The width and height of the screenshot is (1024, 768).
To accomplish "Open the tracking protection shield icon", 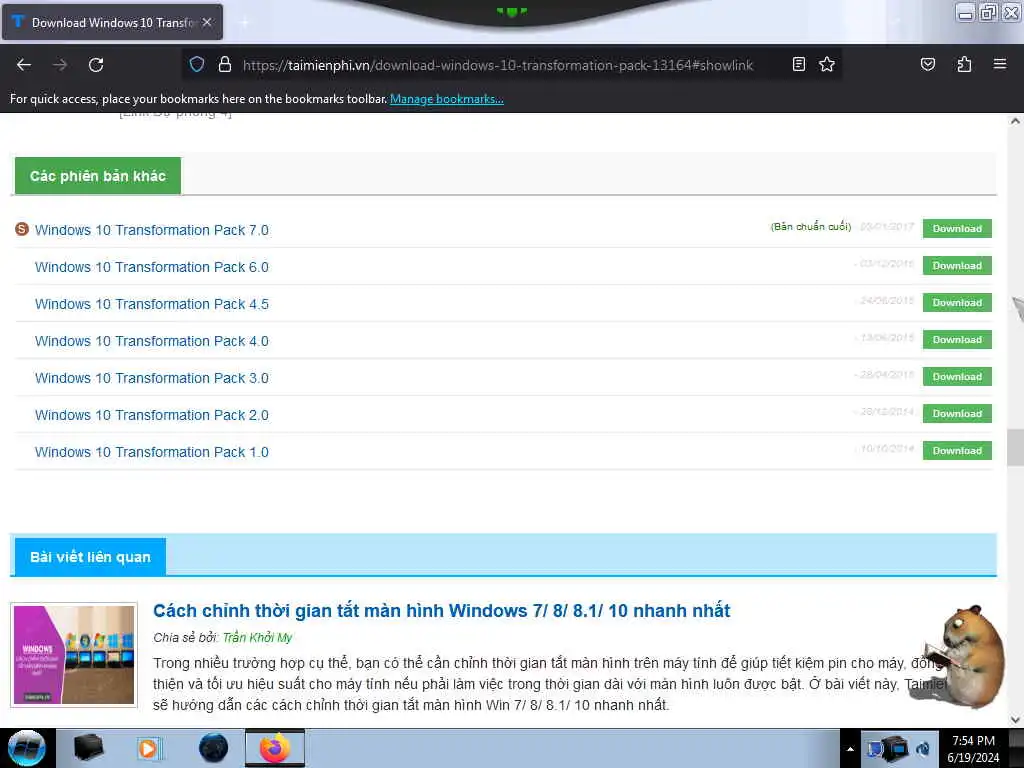I will tap(197, 65).
